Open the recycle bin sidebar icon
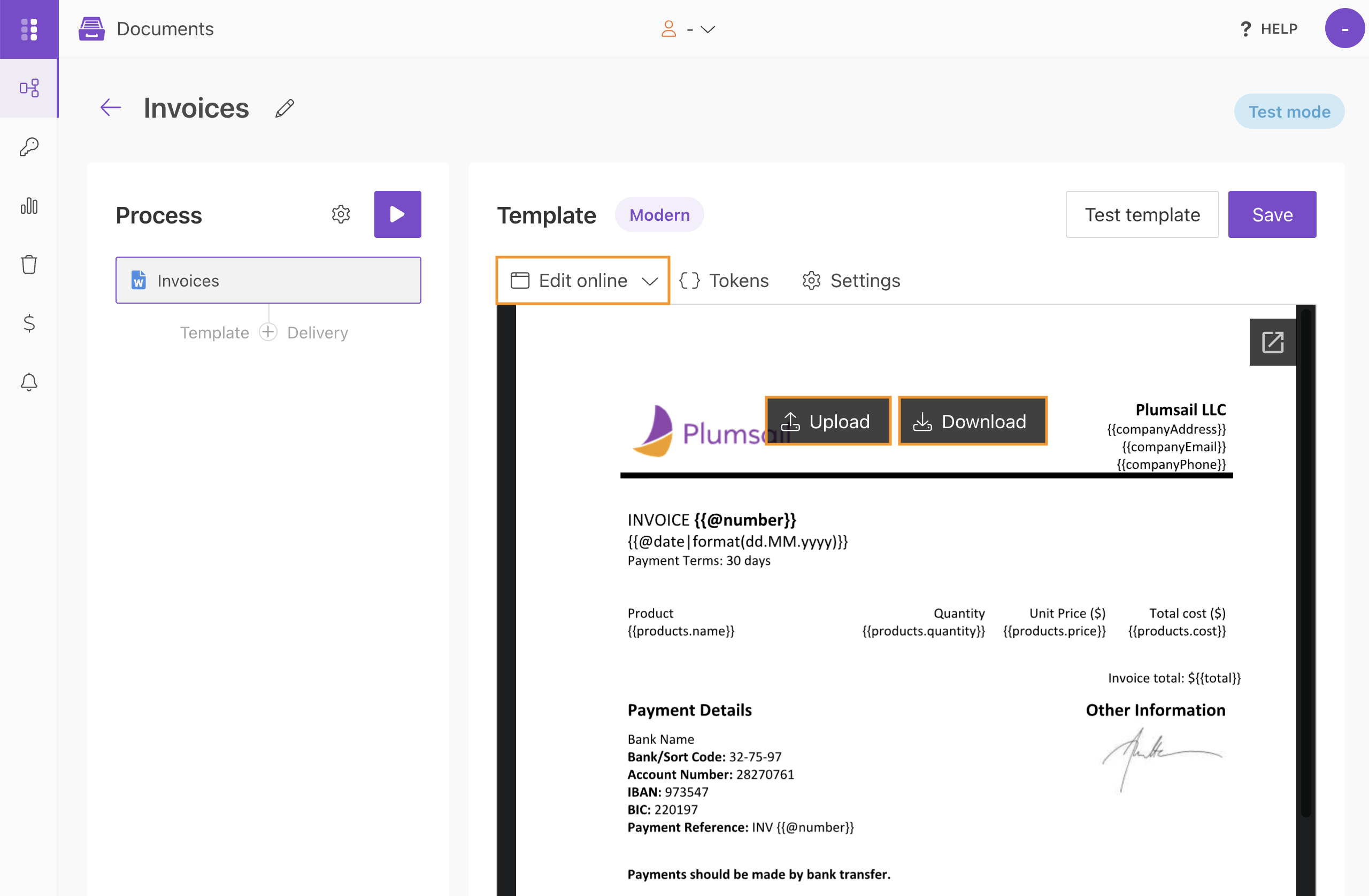The height and width of the screenshot is (896, 1369). tap(29, 265)
